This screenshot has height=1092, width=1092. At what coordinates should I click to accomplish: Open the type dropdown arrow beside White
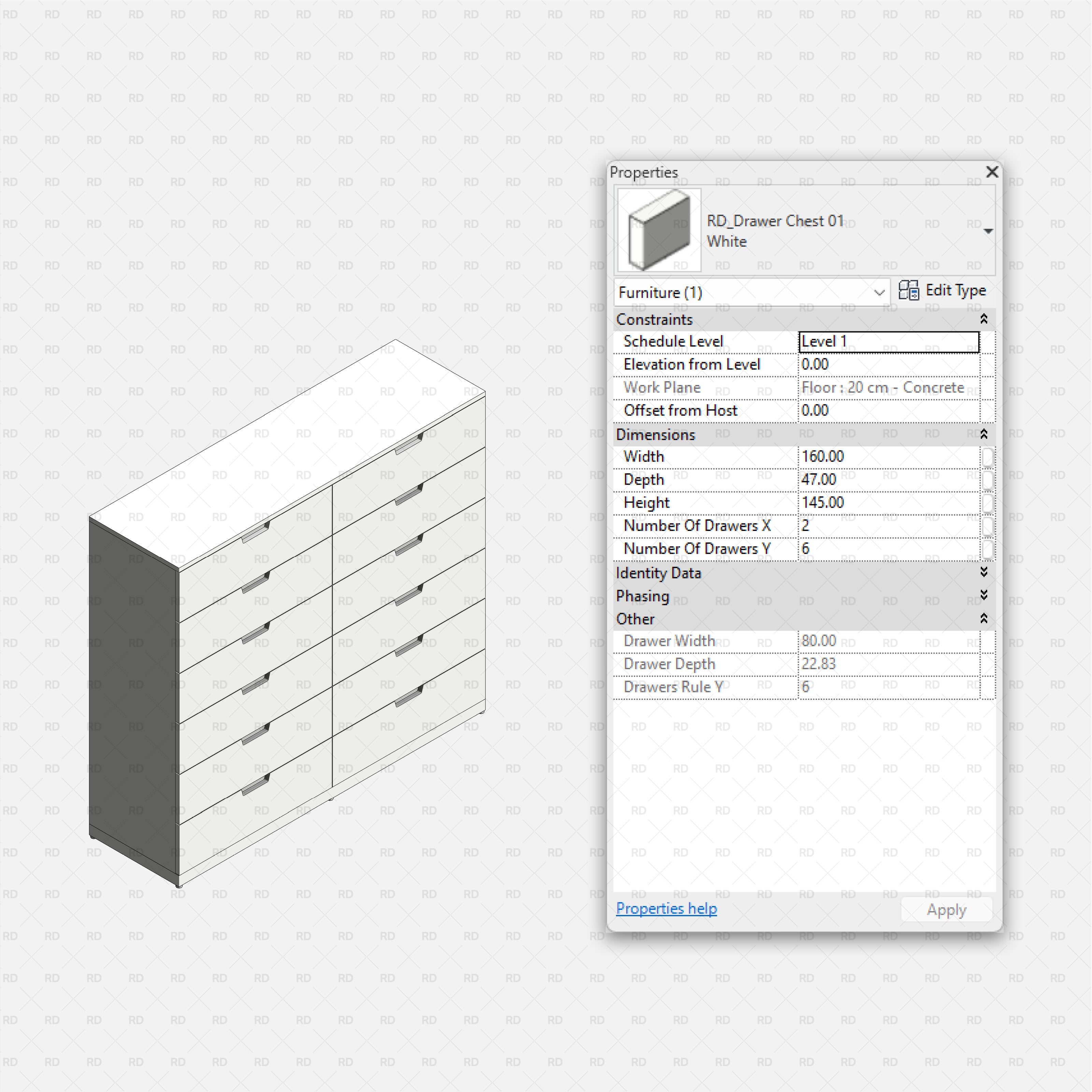[x=988, y=231]
